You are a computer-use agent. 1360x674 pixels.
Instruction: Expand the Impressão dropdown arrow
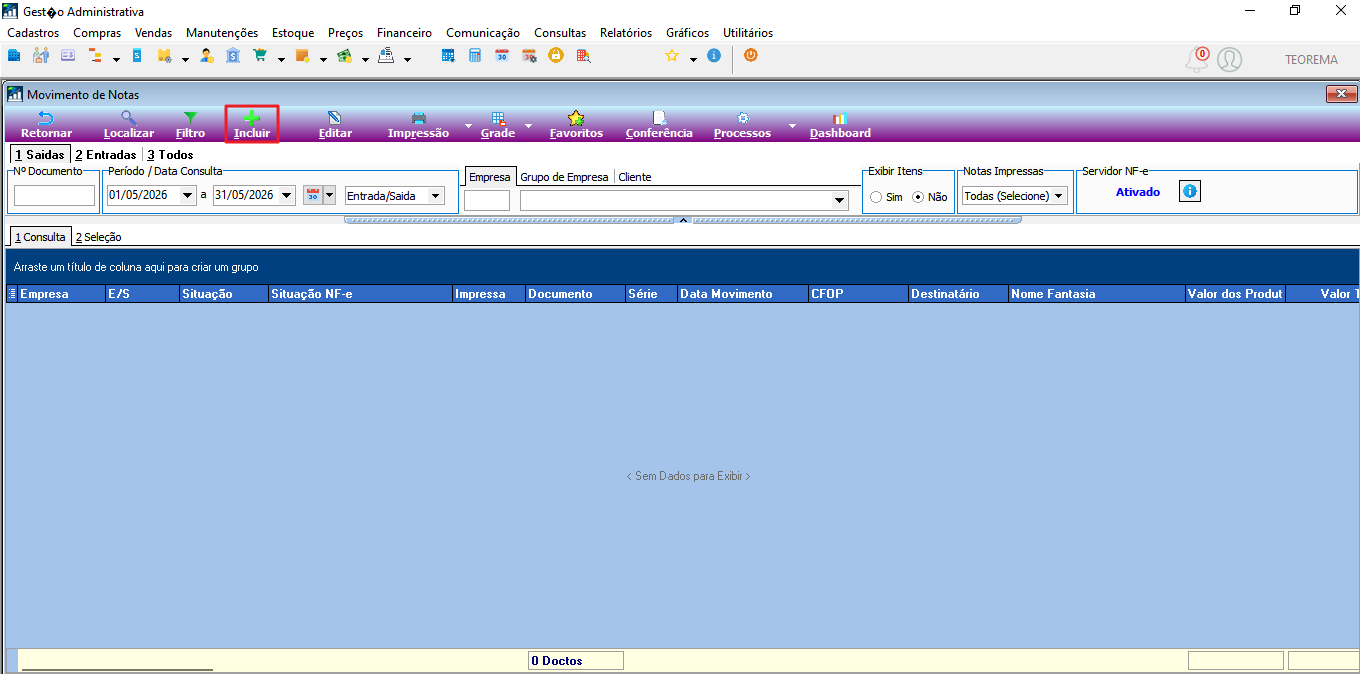(x=468, y=126)
